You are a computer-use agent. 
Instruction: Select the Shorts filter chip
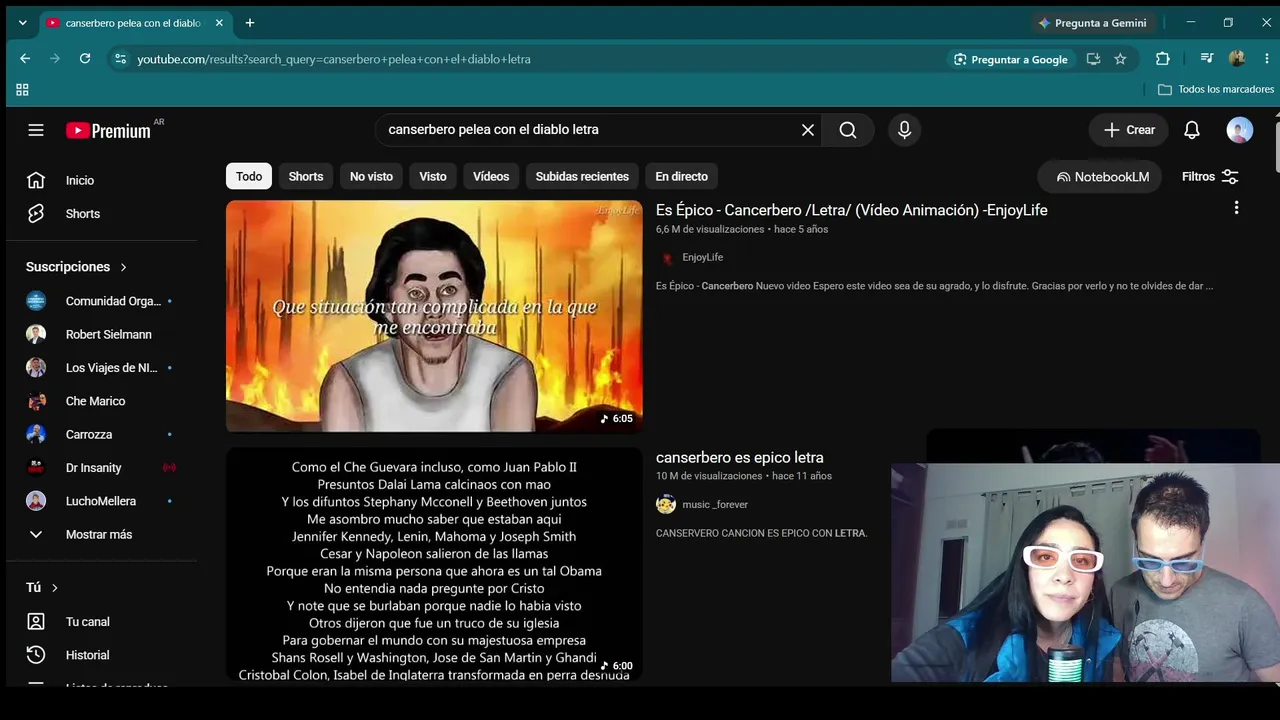[x=306, y=177]
